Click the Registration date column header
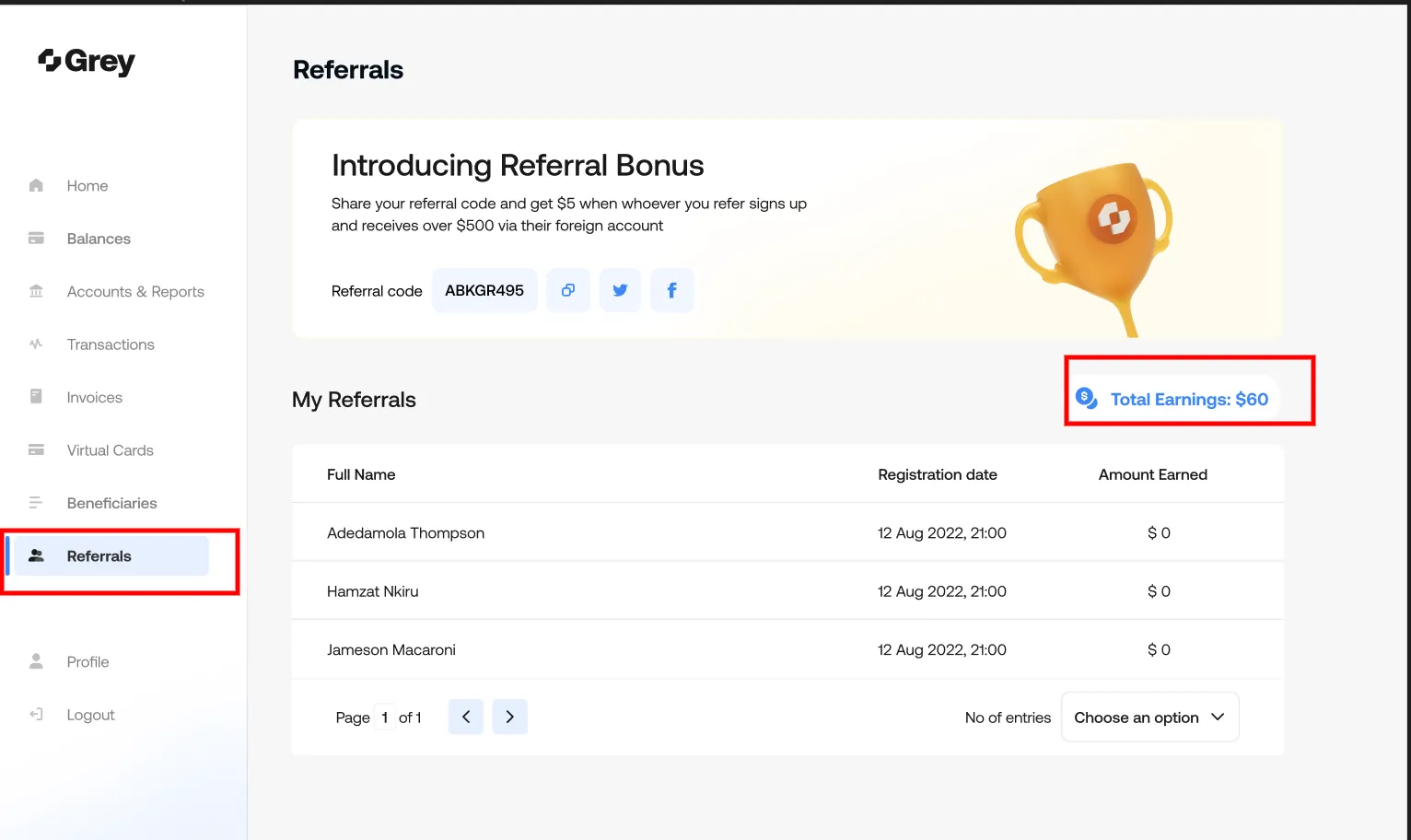The width and height of the screenshot is (1411, 840). [x=938, y=475]
